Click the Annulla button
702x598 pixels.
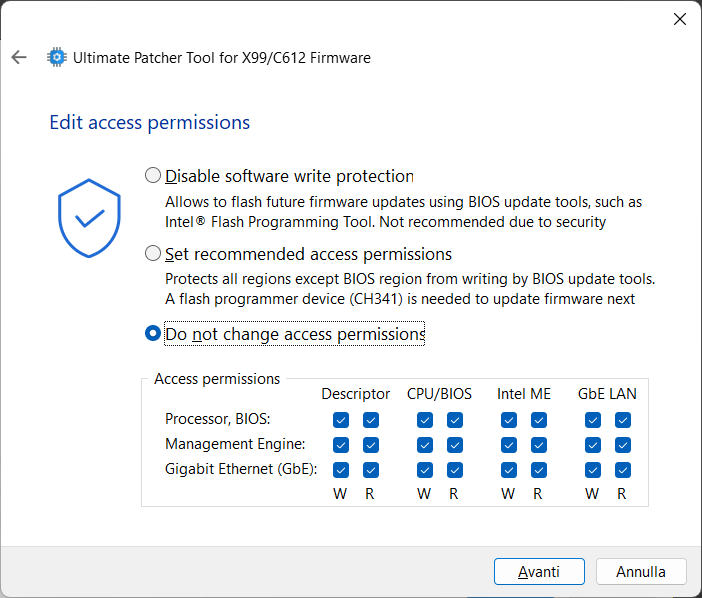641,572
